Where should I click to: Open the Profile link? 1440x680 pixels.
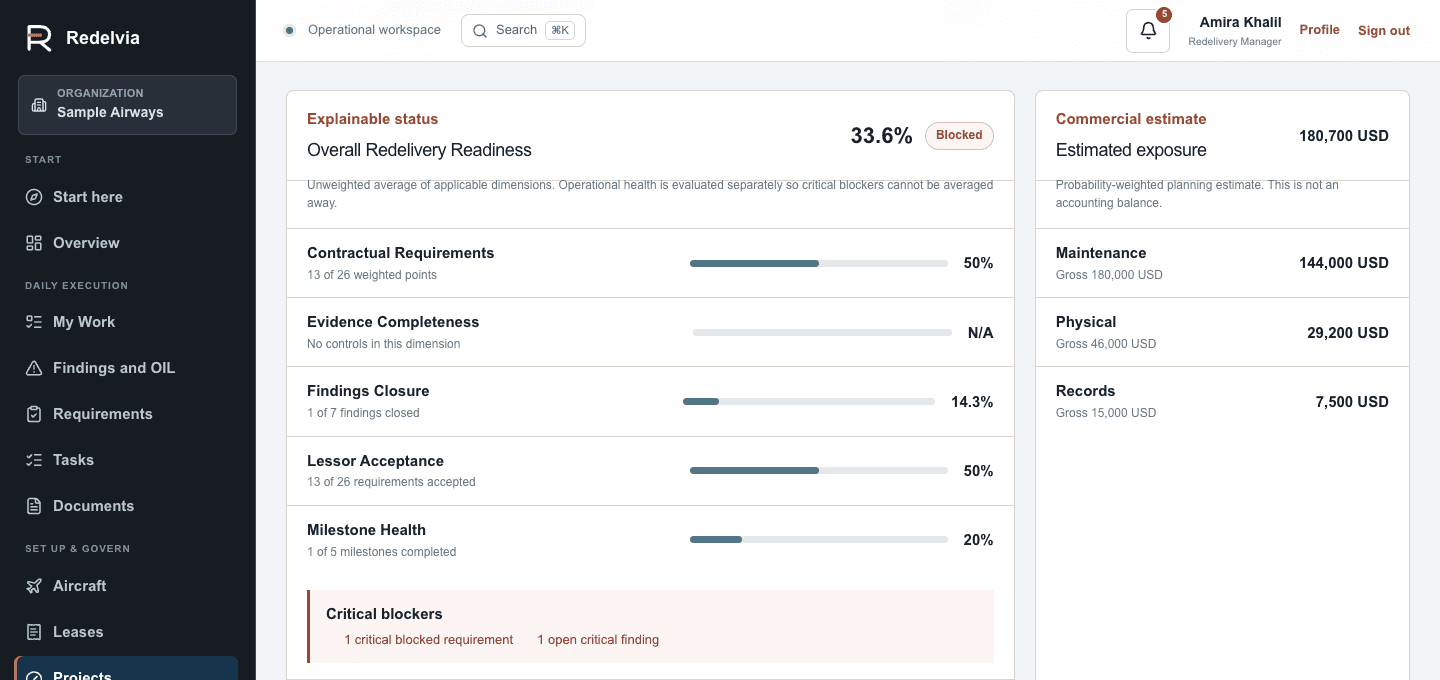coord(1319,30)
